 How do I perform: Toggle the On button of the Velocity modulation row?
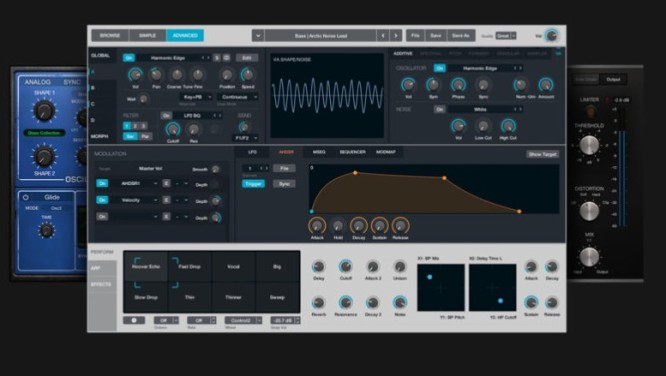click(x=102, y=200)
